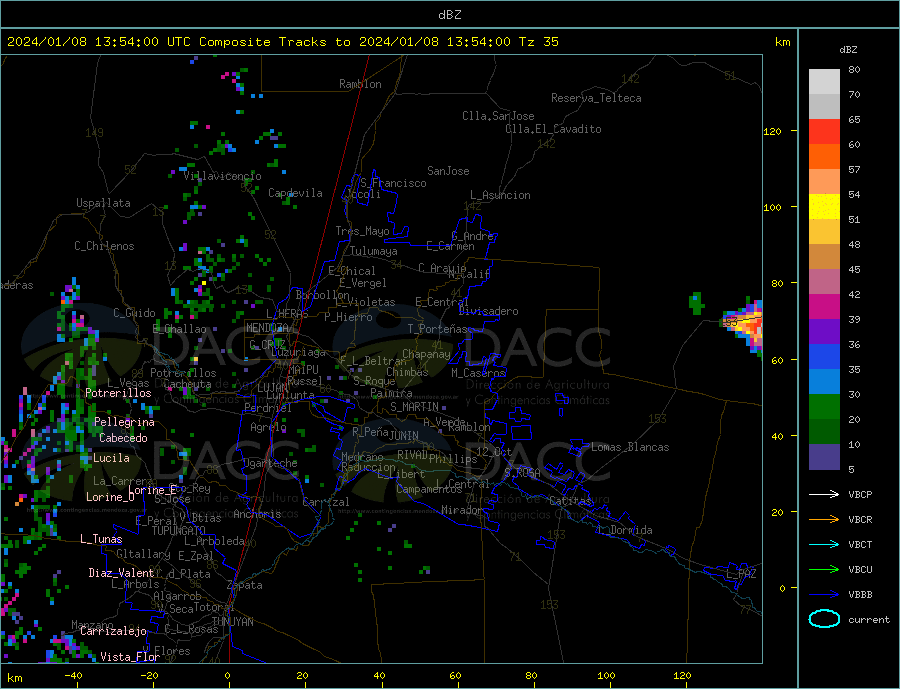Screen dimensions: 900x689
Task: Click the JUNIN label
Action: [x=404, y=436]
